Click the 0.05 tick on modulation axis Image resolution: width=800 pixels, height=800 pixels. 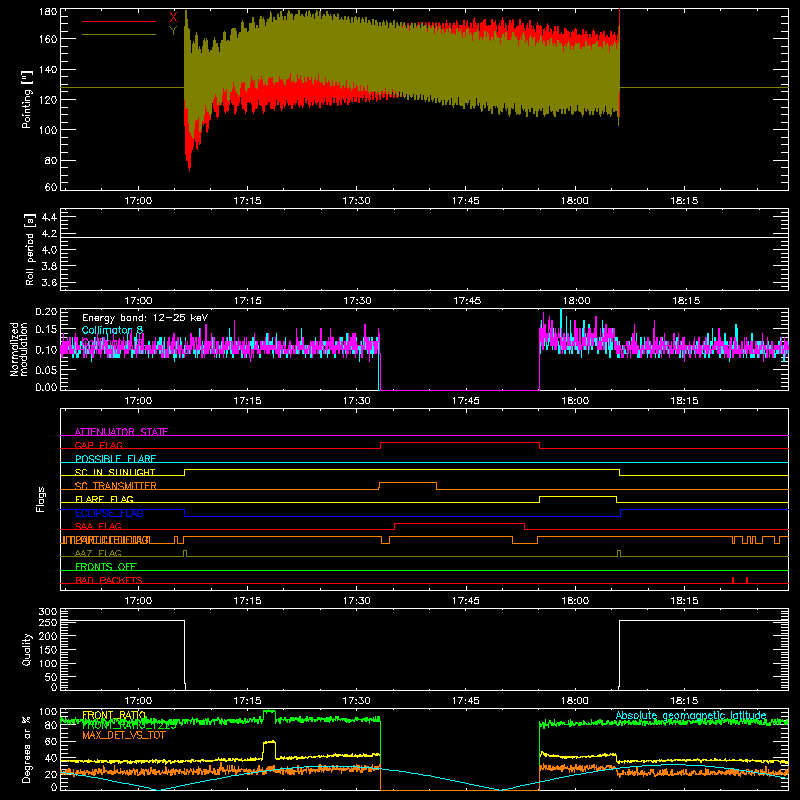pos(46,369)
